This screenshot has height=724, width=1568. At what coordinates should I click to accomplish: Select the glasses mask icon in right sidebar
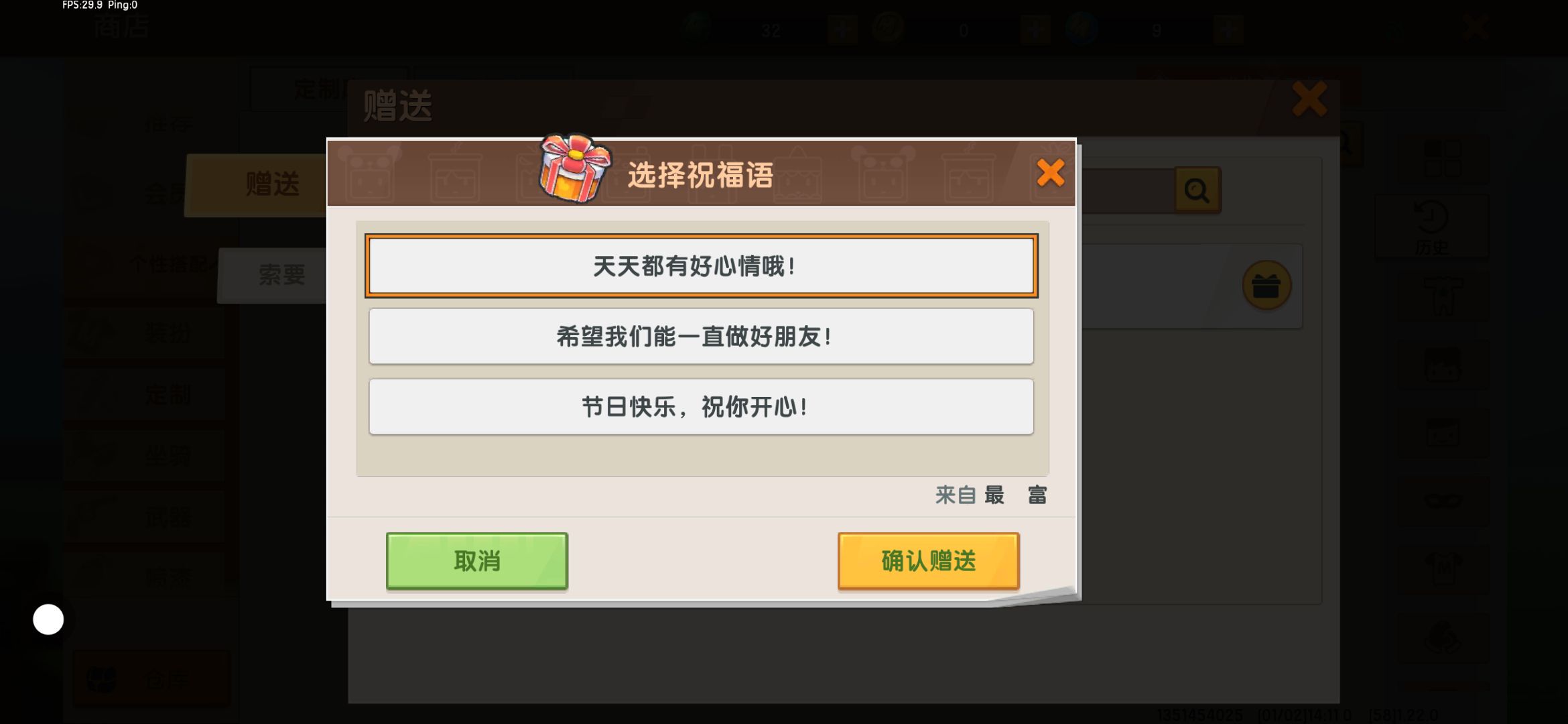point(1444,501)
